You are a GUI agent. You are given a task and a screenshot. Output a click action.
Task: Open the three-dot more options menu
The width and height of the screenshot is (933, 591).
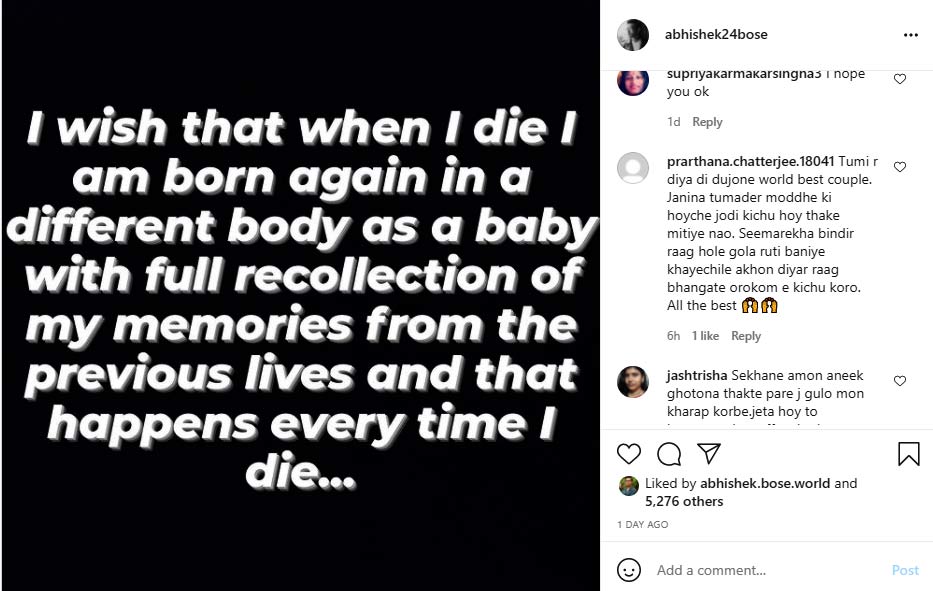910,34
